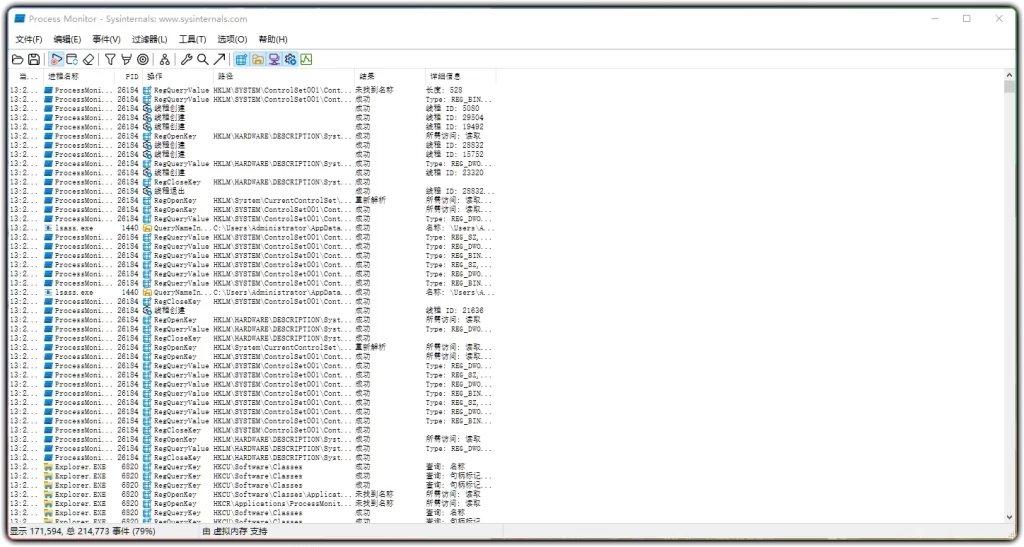Screen dimensions: 1024x547
Task: Click Explorer.EXE icon in HKCR\Applications row
Action: click(x=48, y=503)
